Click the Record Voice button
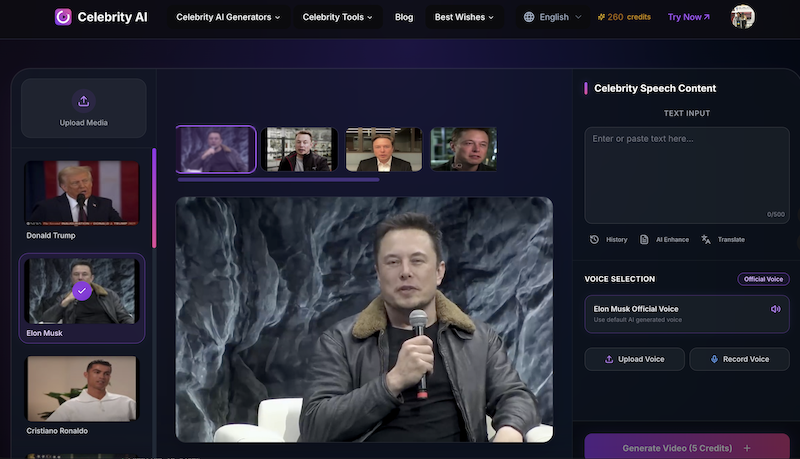 pos(739,359)
